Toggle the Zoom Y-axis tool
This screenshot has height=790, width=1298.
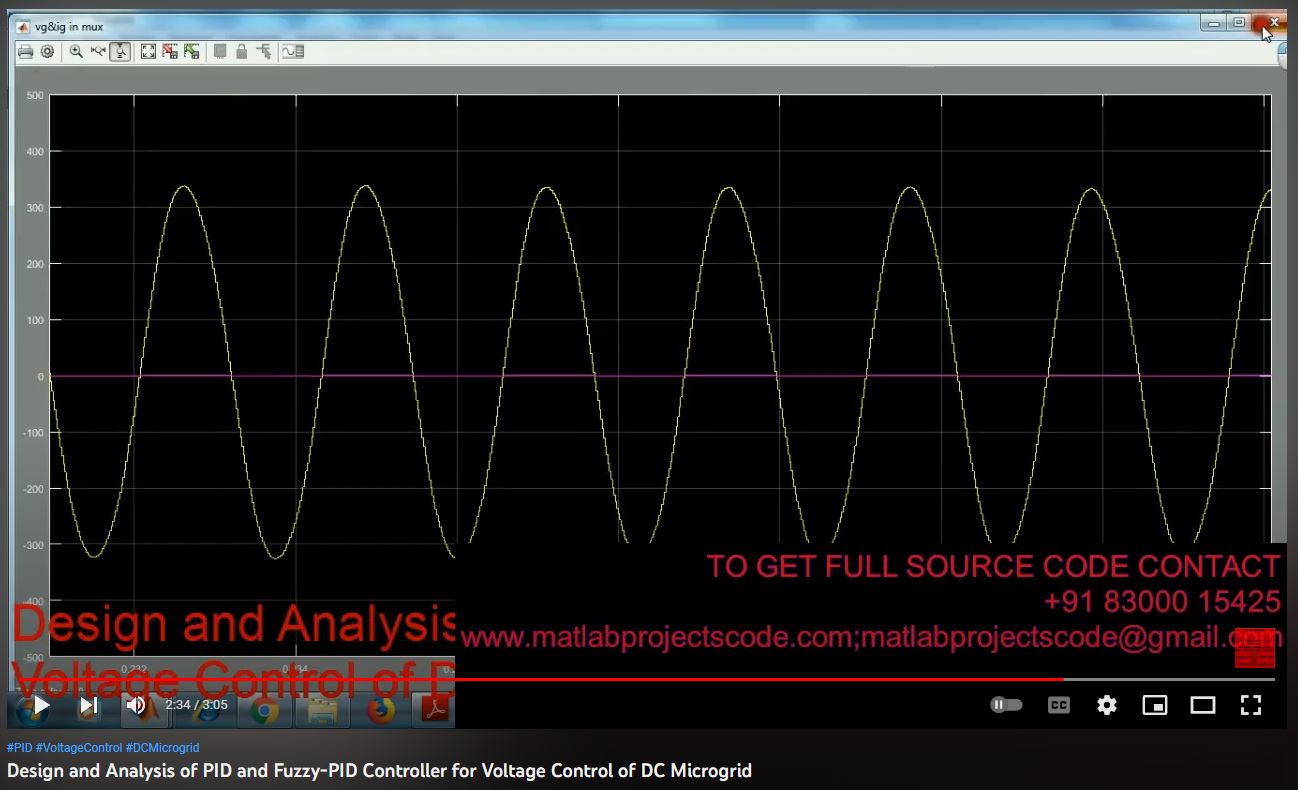point(120,51)
